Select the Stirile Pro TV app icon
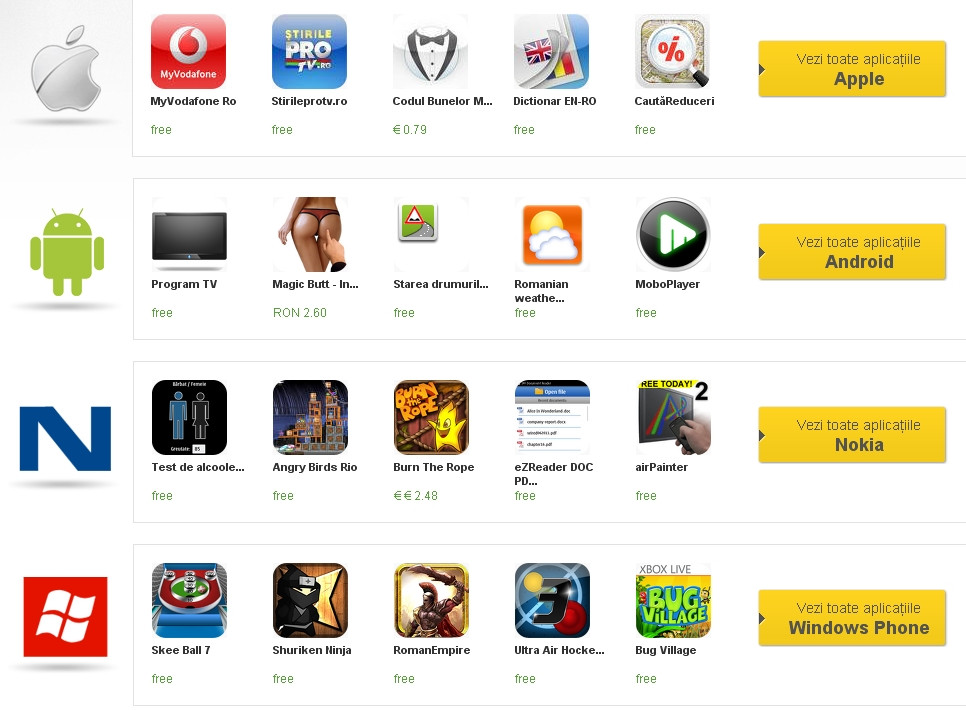966x710 pixels. coord(309,51)
